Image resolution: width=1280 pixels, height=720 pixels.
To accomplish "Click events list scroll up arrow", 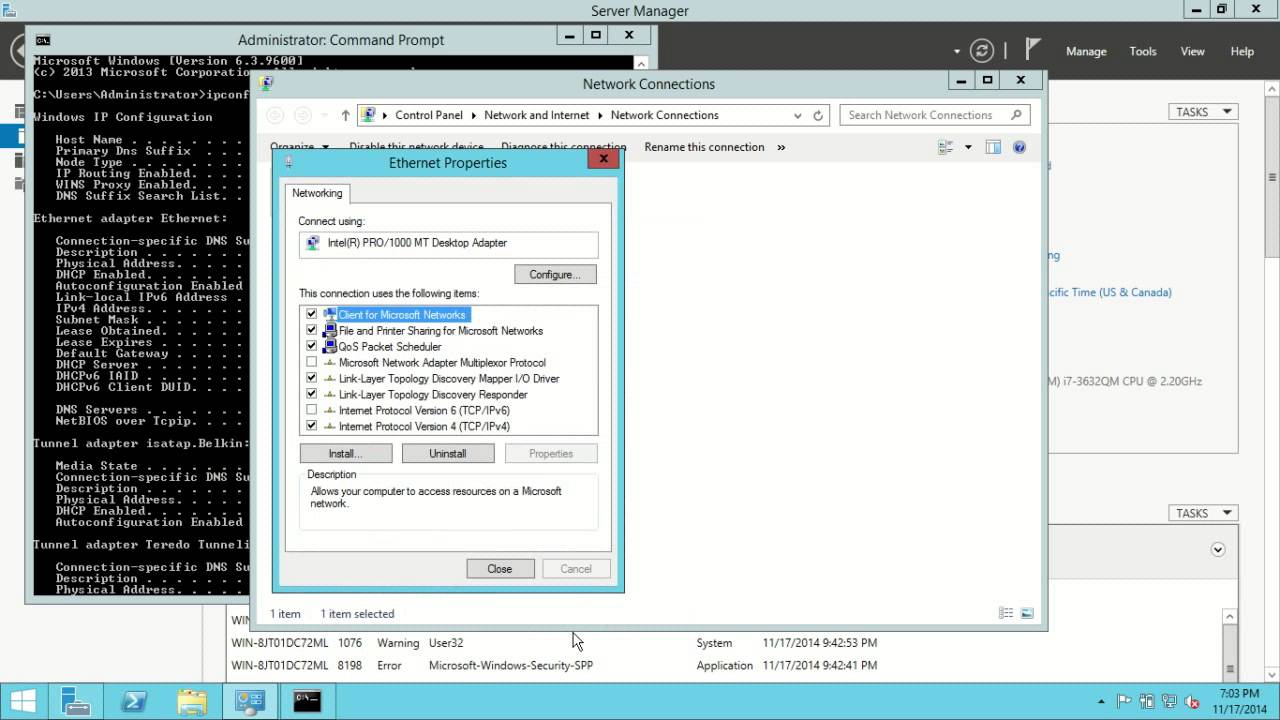I will coord(1230,617).
